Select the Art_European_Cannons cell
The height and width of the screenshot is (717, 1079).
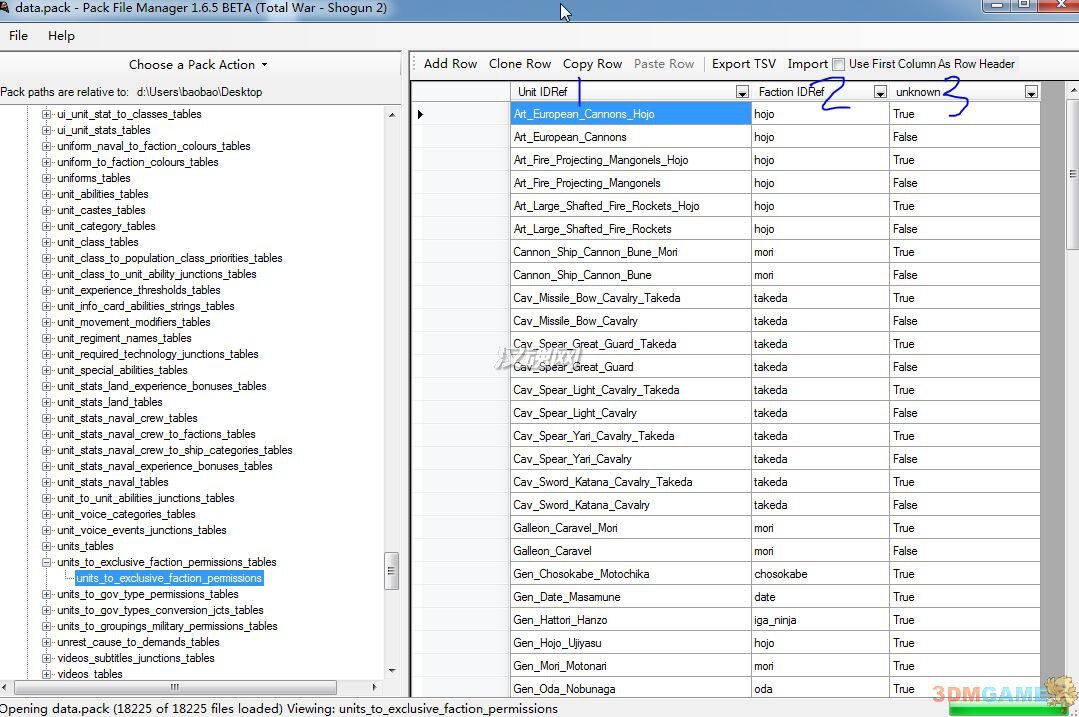pyautogui.click(x=630, y=137)
